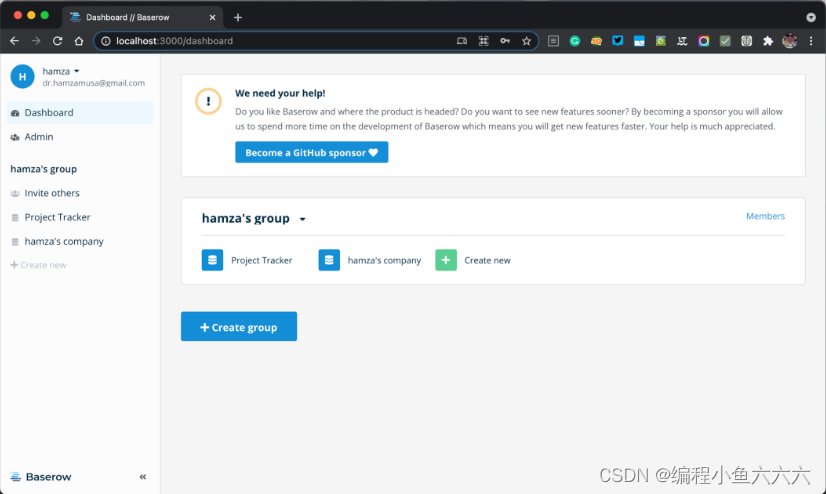Go to Dashboard in the sidebar

point(80,113)
